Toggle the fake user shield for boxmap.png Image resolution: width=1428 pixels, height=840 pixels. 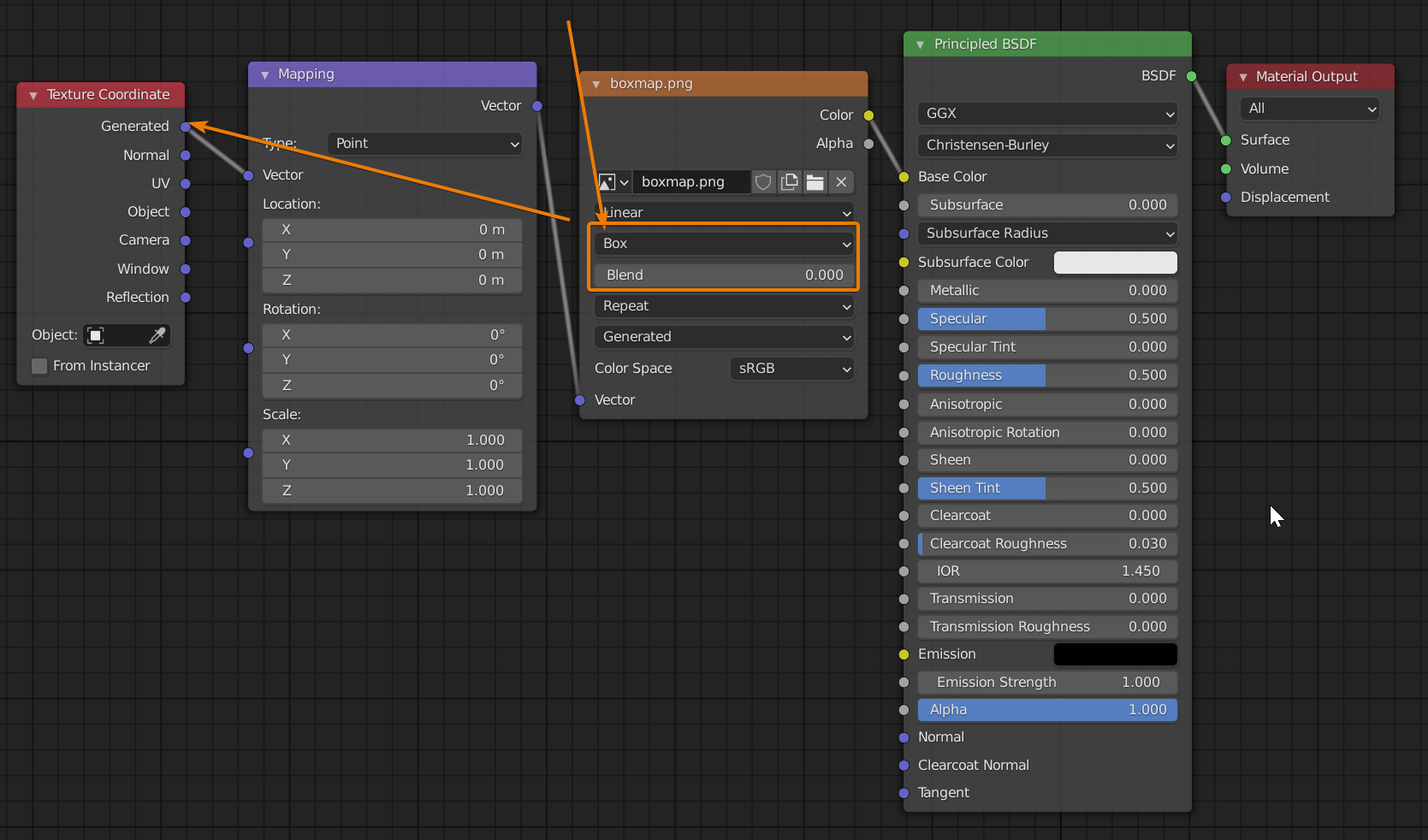[763, 182]
